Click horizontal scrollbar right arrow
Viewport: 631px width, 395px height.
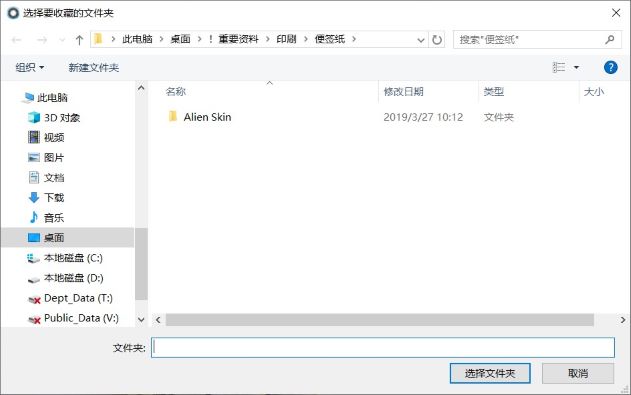tap(623, 320)
